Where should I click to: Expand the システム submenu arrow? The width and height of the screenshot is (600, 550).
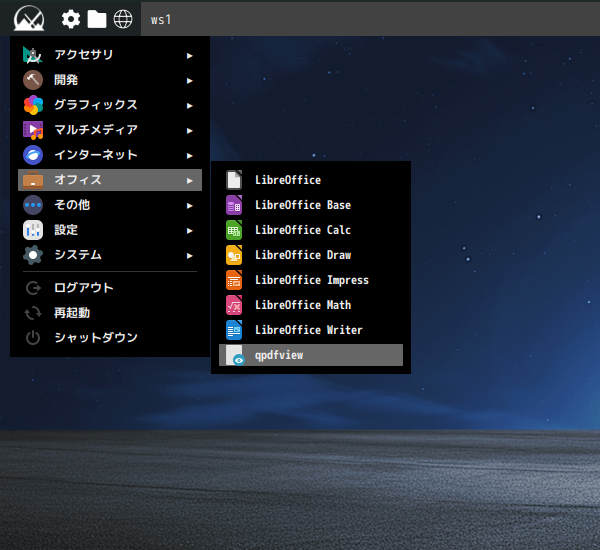[190, 255]
